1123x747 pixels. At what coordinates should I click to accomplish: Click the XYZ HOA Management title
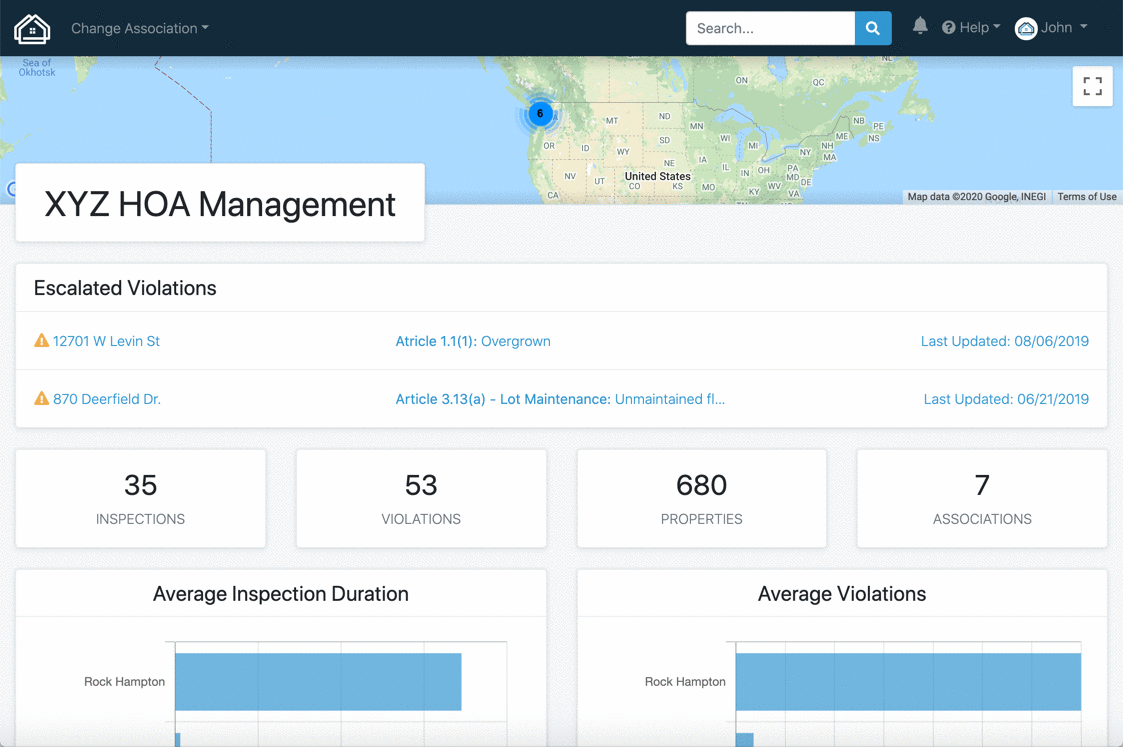click(x=220, y=204)
